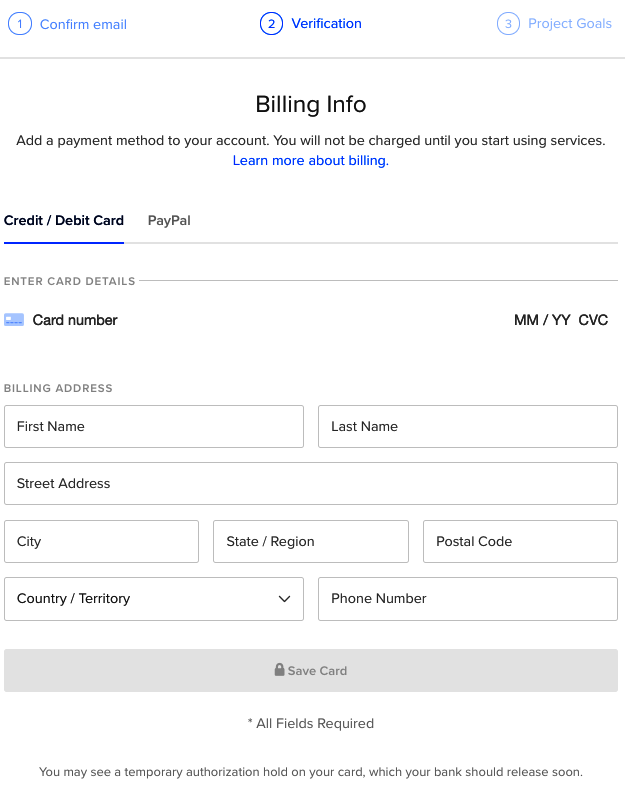Click the First Name field

point(154,426)
